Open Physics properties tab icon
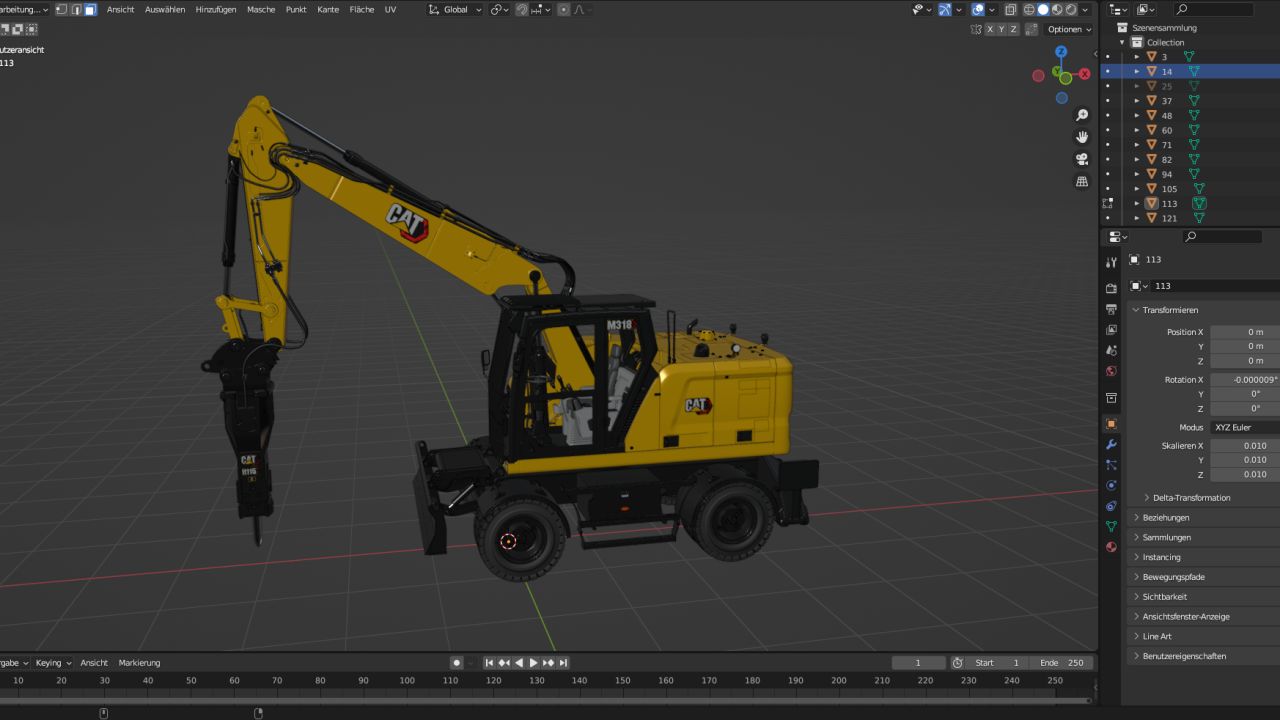Screen dimensions: 1280x720 pos(1111,485)
